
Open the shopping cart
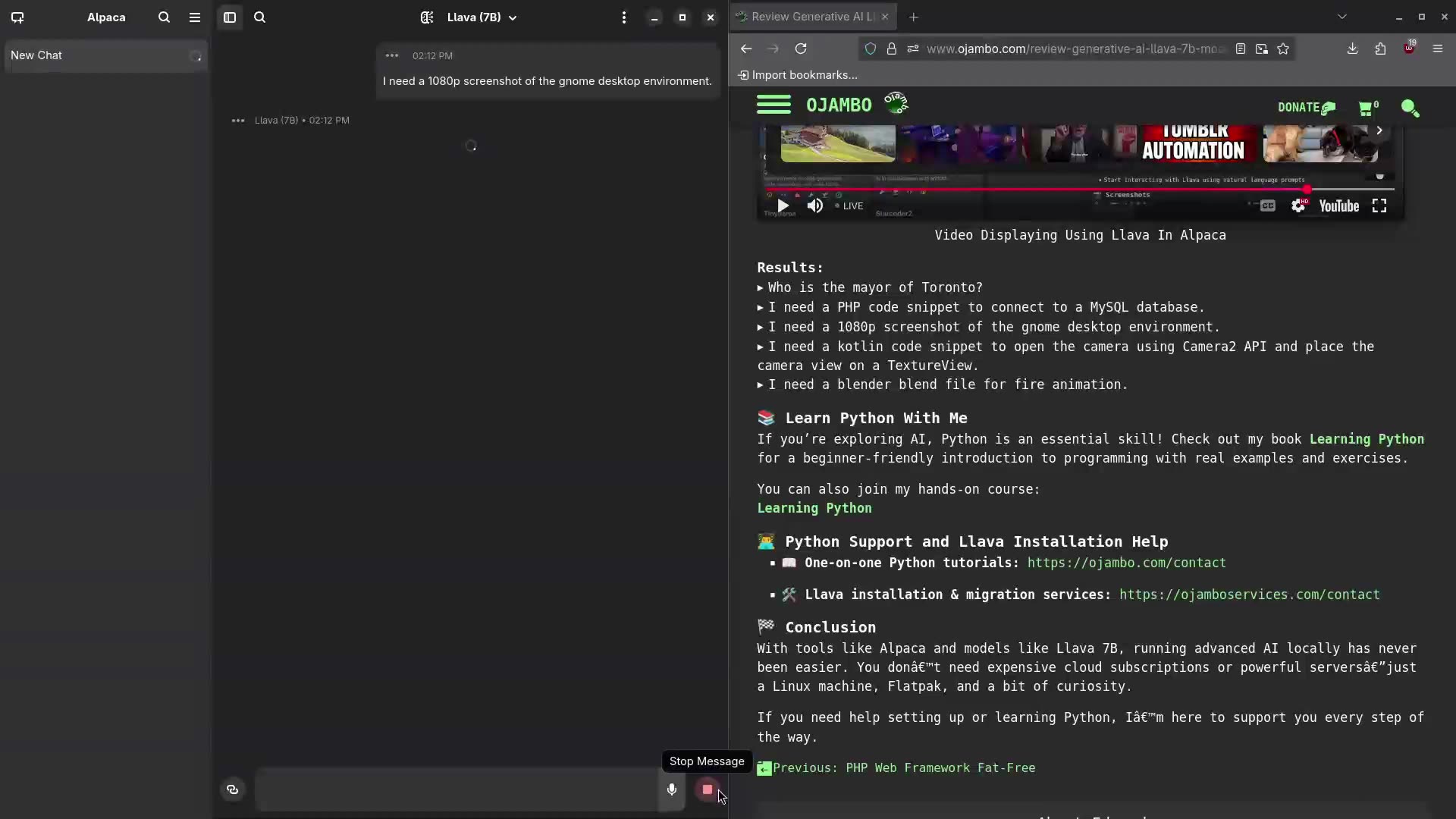tap(1369, 108)
